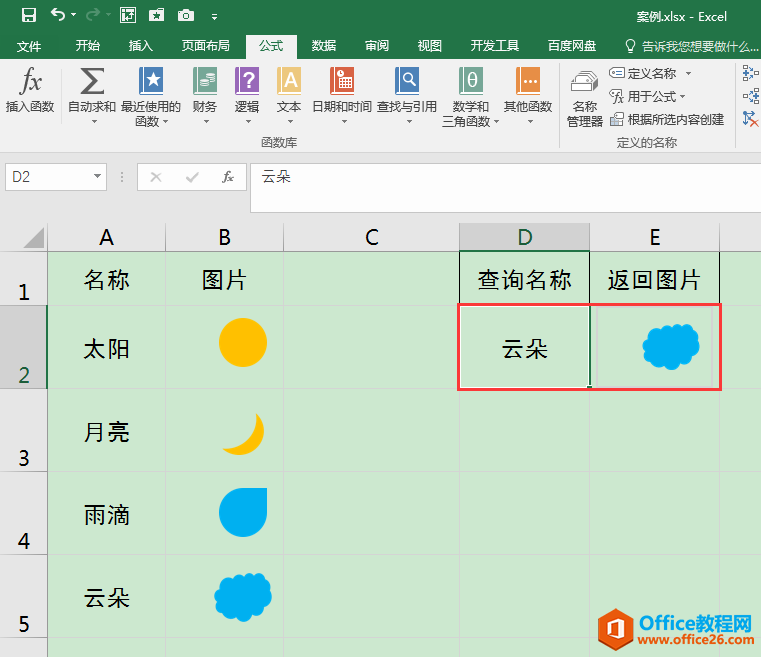Screen dimensions: 761x657
Task: Switch to the Data (数据) ribbon tab
Action: [x=323, y=46]
